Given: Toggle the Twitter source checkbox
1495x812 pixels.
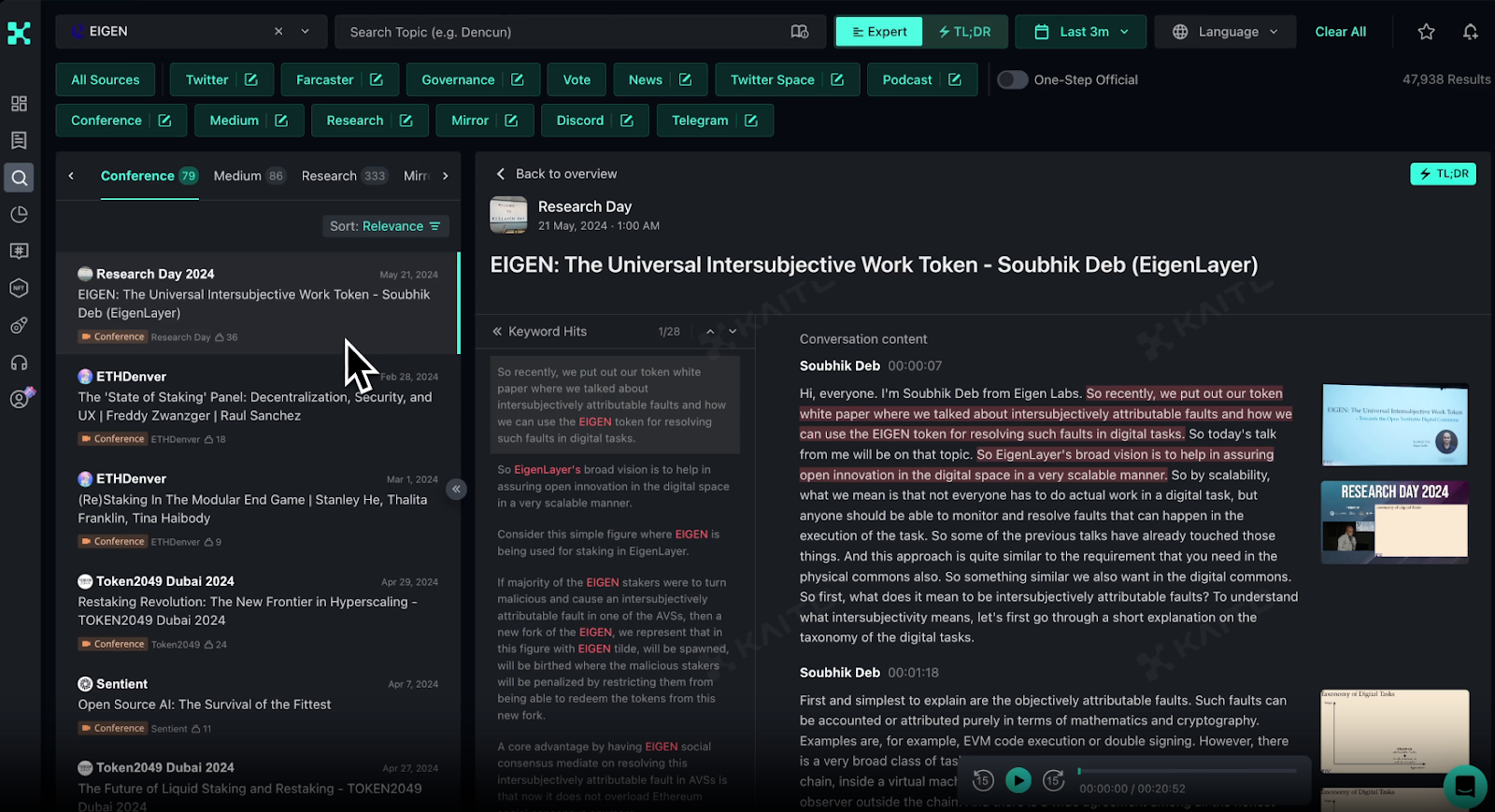Looking at the screenshot, I should tap(250, 79).
